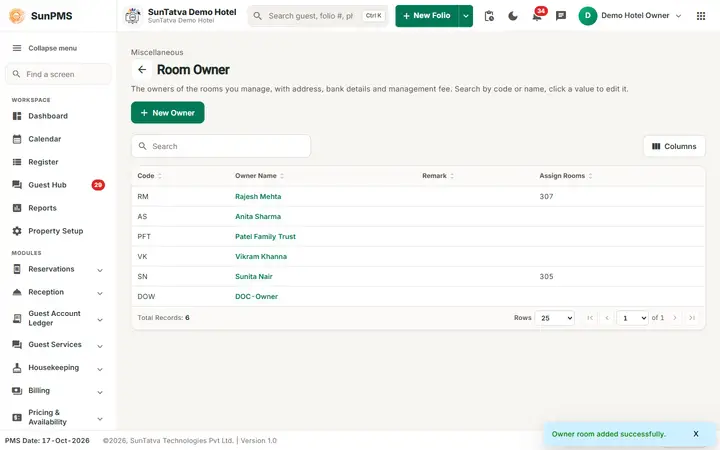
Task: Sort table by Code column
Action: [149, 176]
